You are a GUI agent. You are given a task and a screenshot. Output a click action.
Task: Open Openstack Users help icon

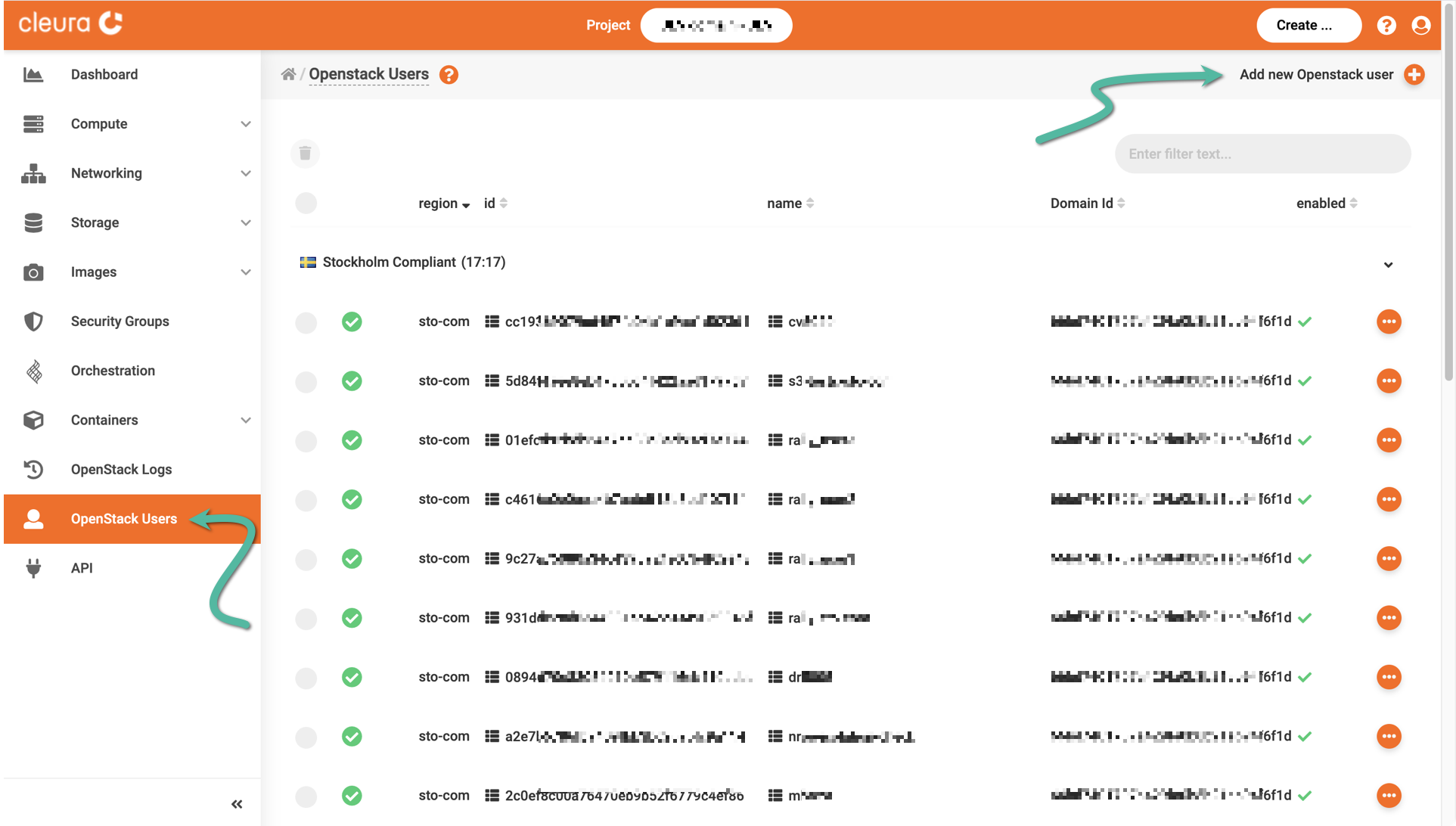click(x=449, y=75)
